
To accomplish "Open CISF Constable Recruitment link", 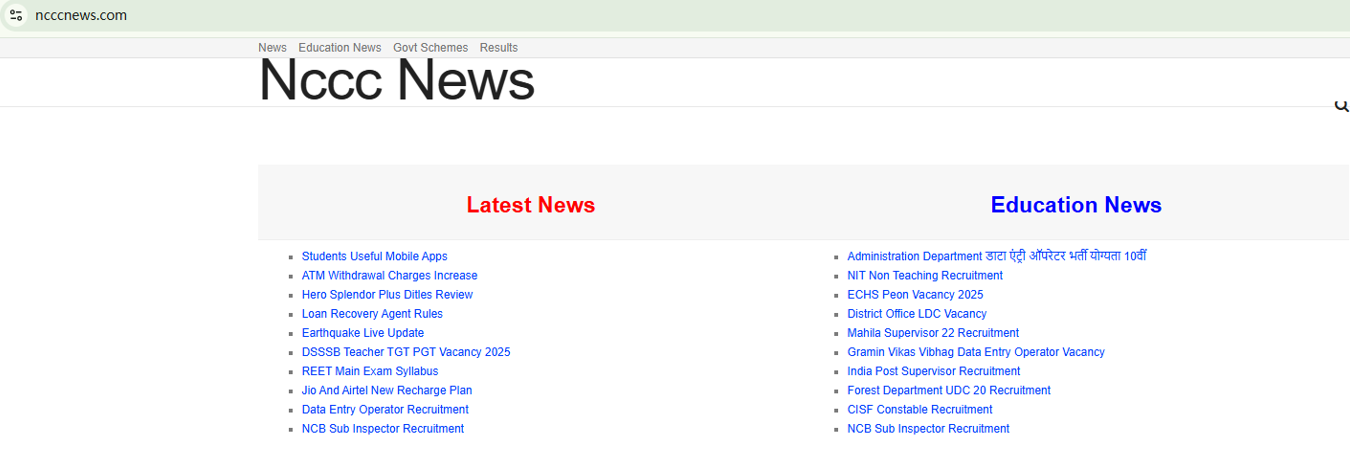I will [919, 410].
